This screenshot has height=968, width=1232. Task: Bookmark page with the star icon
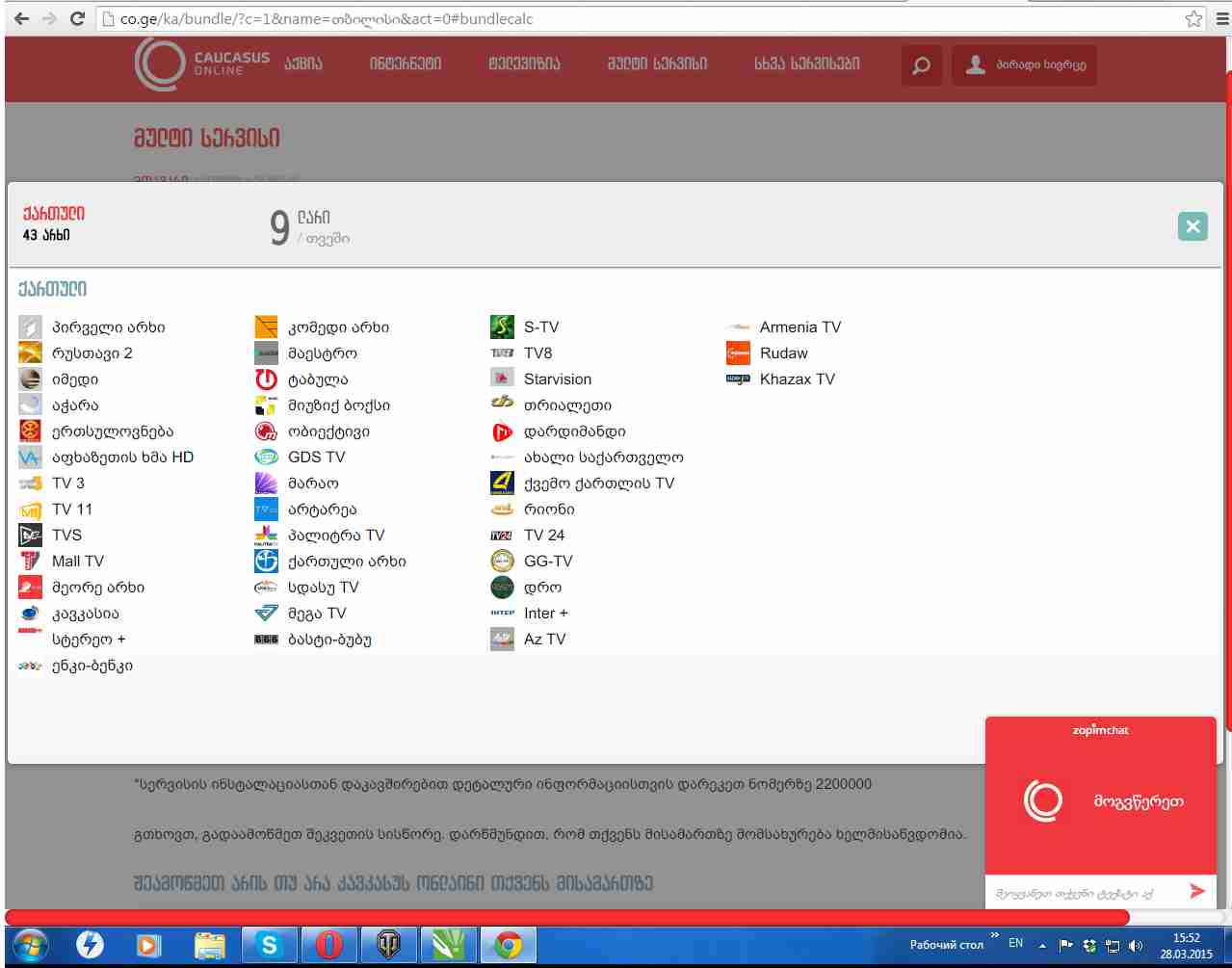(1193, 18)
